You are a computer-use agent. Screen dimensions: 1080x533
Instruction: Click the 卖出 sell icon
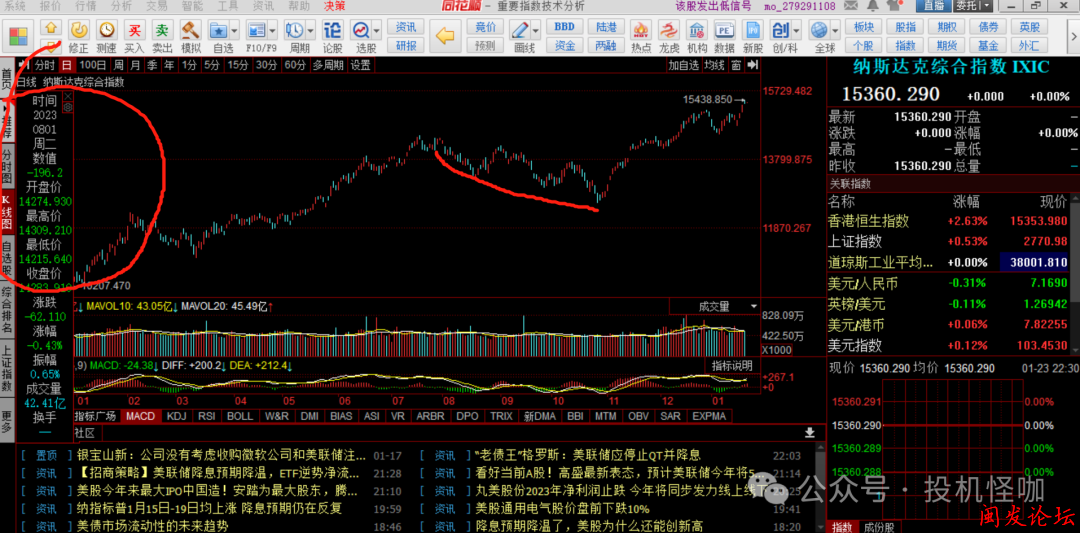tap(162, 36)
